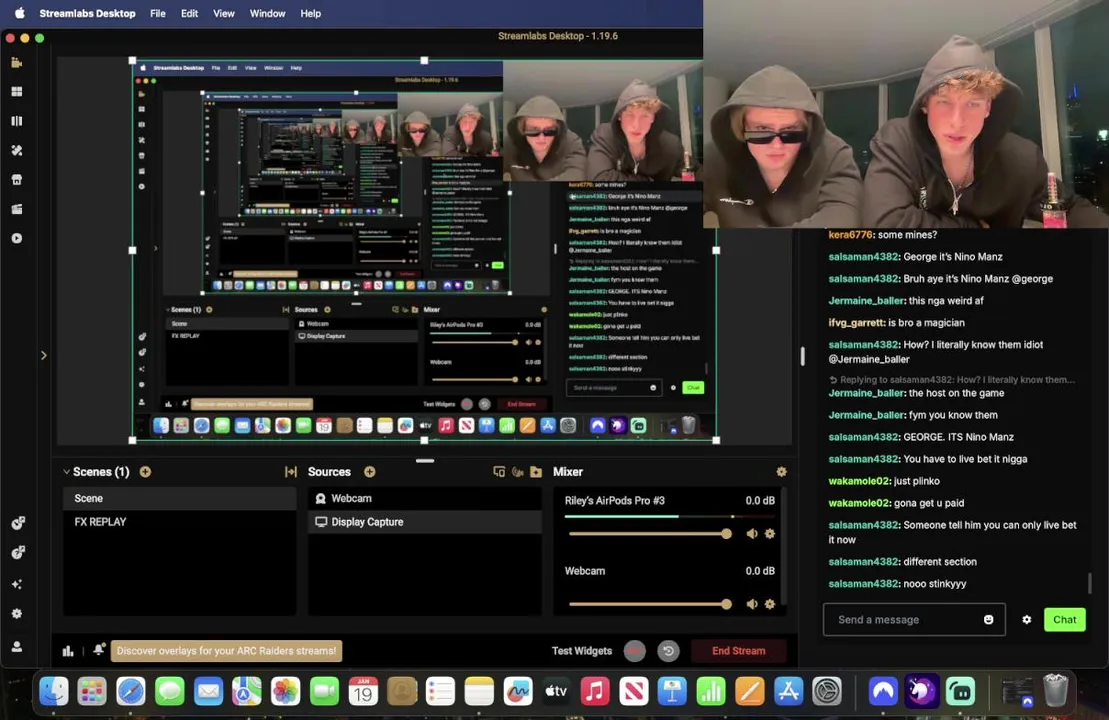This screenshot has width=1109, height=720.
Task: Open the sidebar settings gear icon
Action: tap(16, 614)
